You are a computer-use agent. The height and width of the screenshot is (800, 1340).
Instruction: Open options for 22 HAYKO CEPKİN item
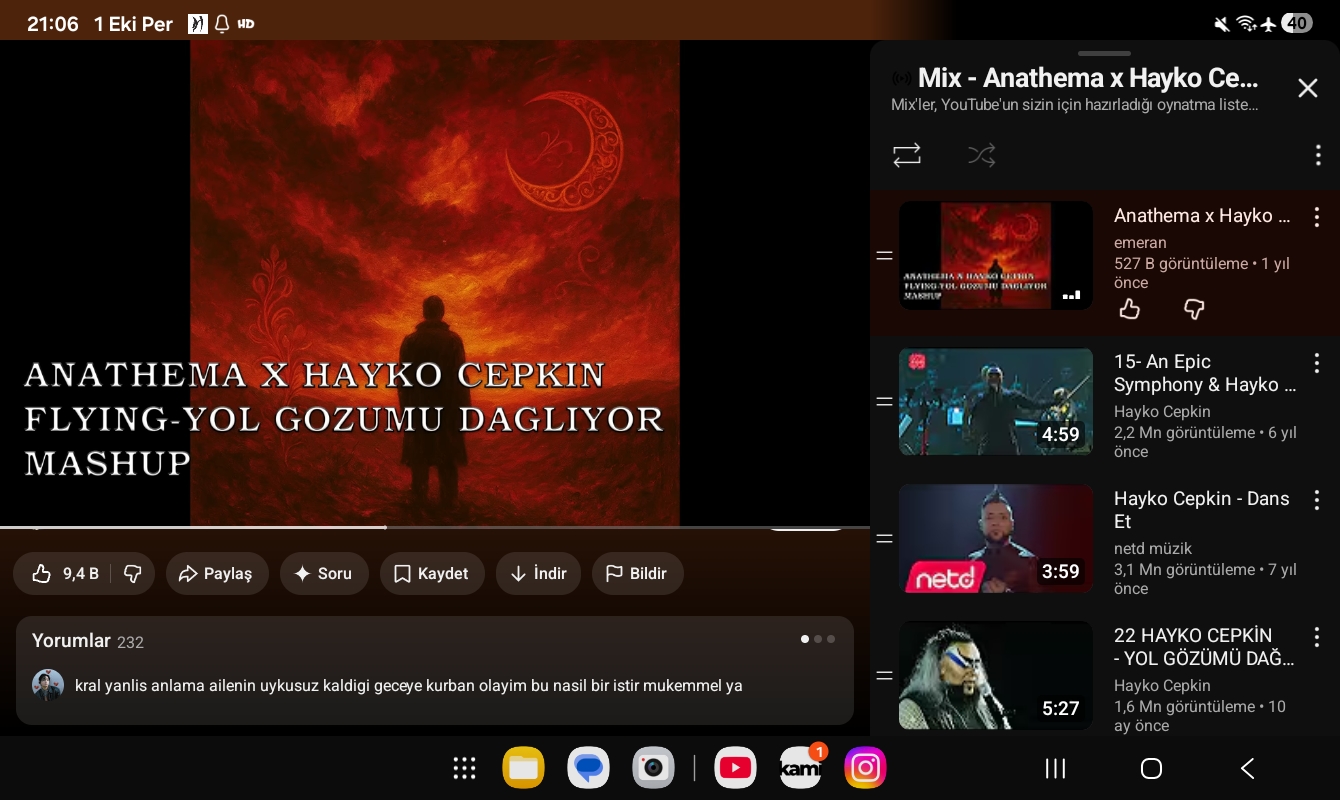[x=1317, y=637]
